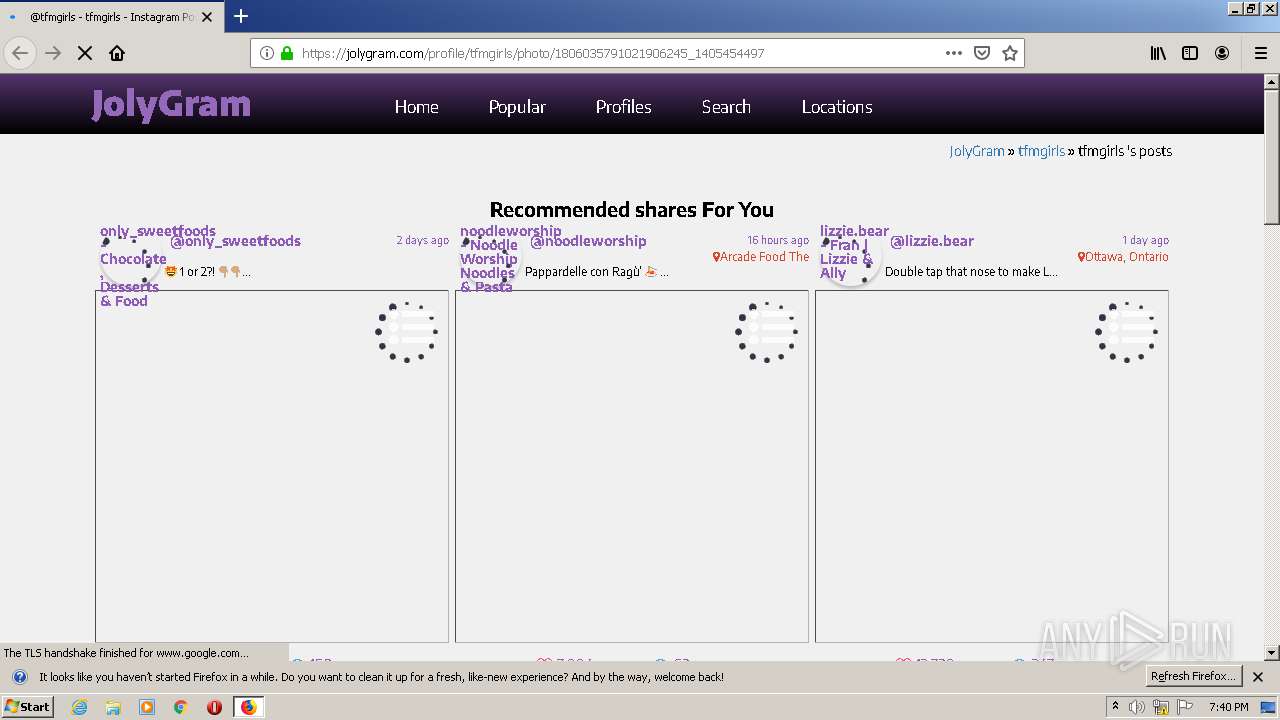Viewport: 1280px width, 720px height.
Task: Click the green padlock security icon
Action: (287, 53)
